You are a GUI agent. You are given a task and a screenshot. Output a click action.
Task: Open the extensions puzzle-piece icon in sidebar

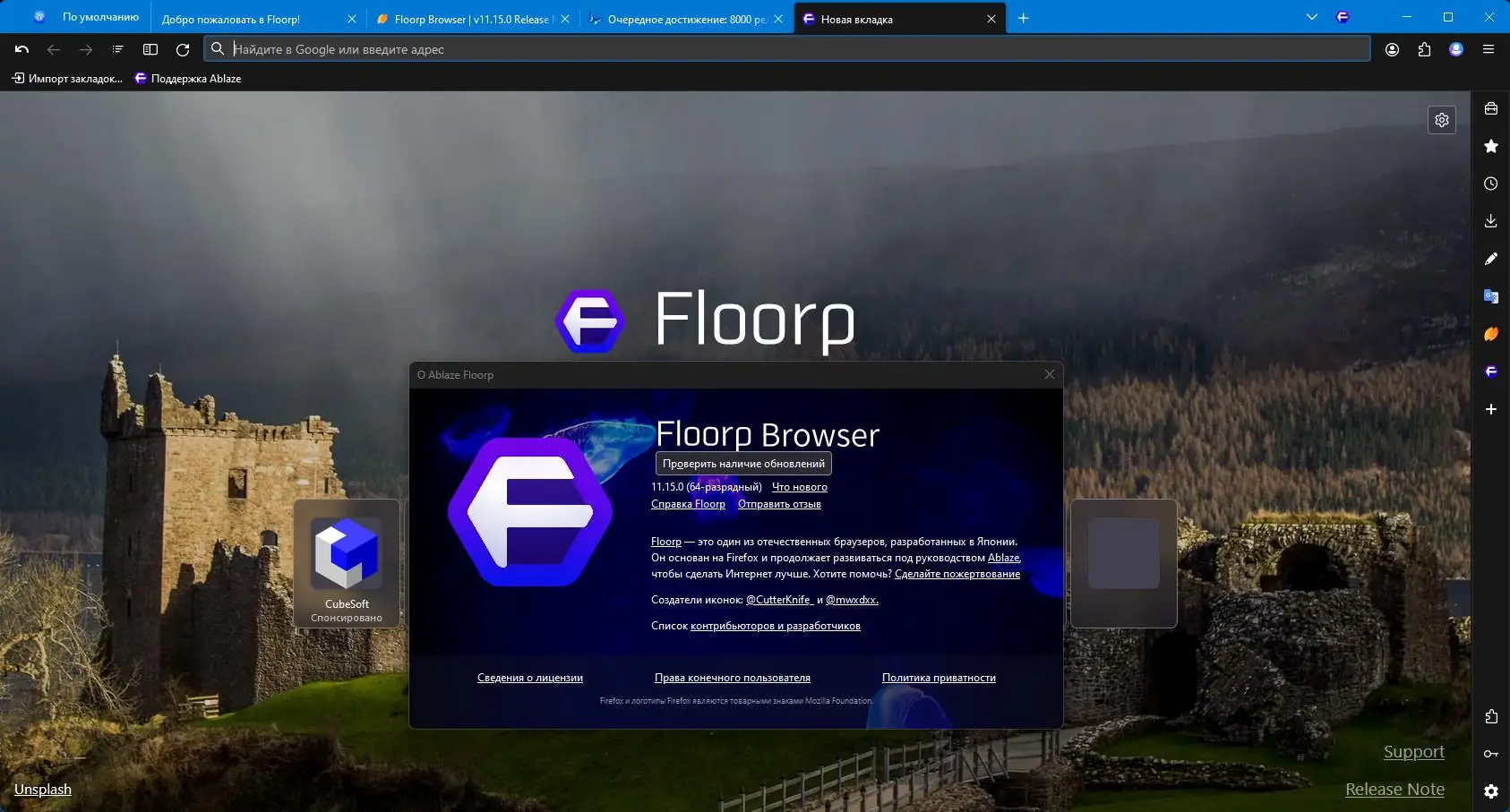coord(1490,715)
